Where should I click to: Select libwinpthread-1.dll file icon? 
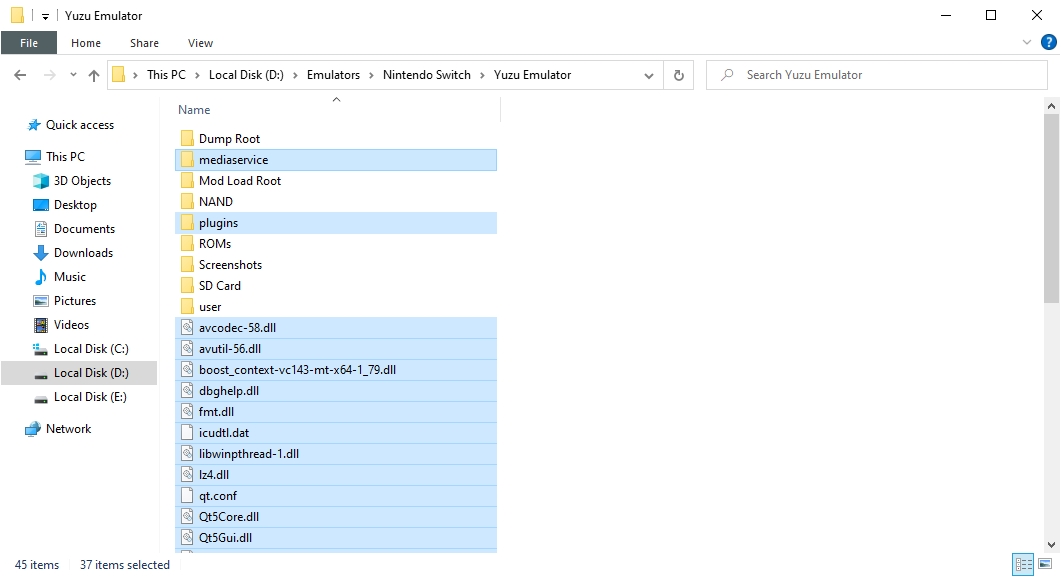[x=187, y=453]
